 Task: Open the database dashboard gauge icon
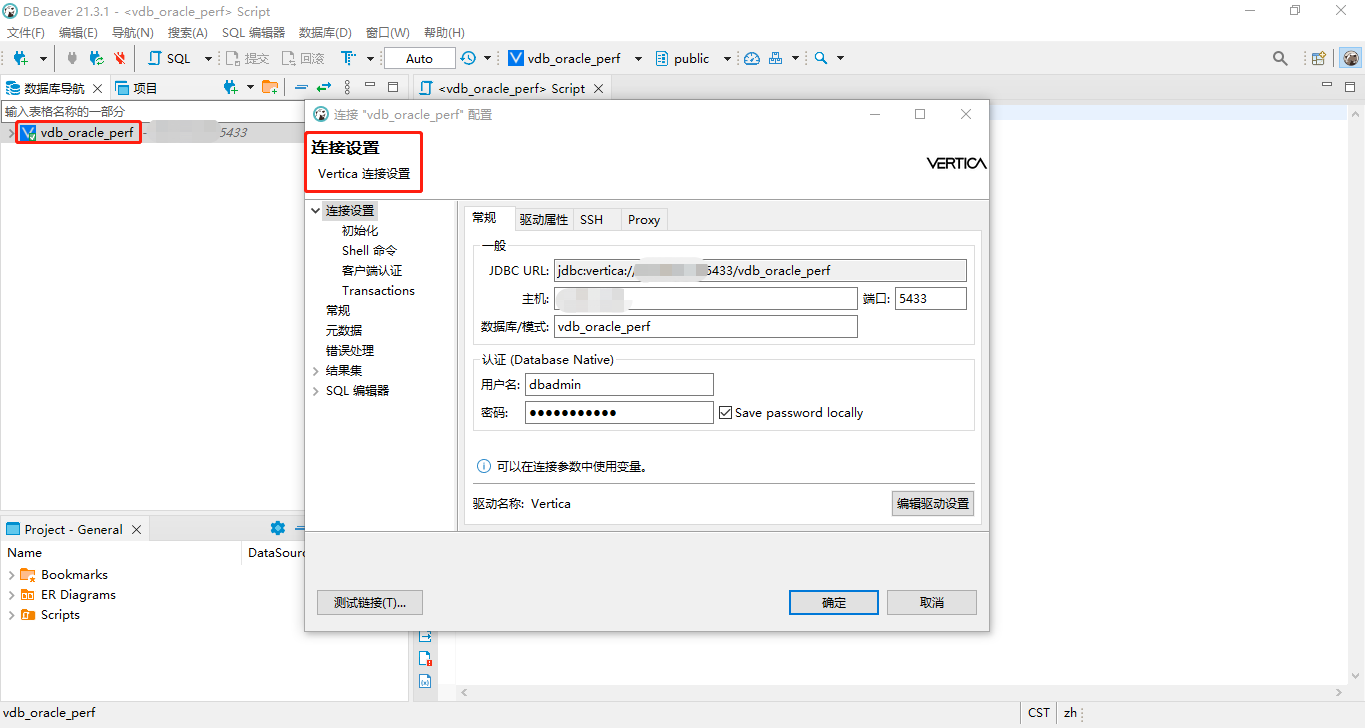point(752,58)
